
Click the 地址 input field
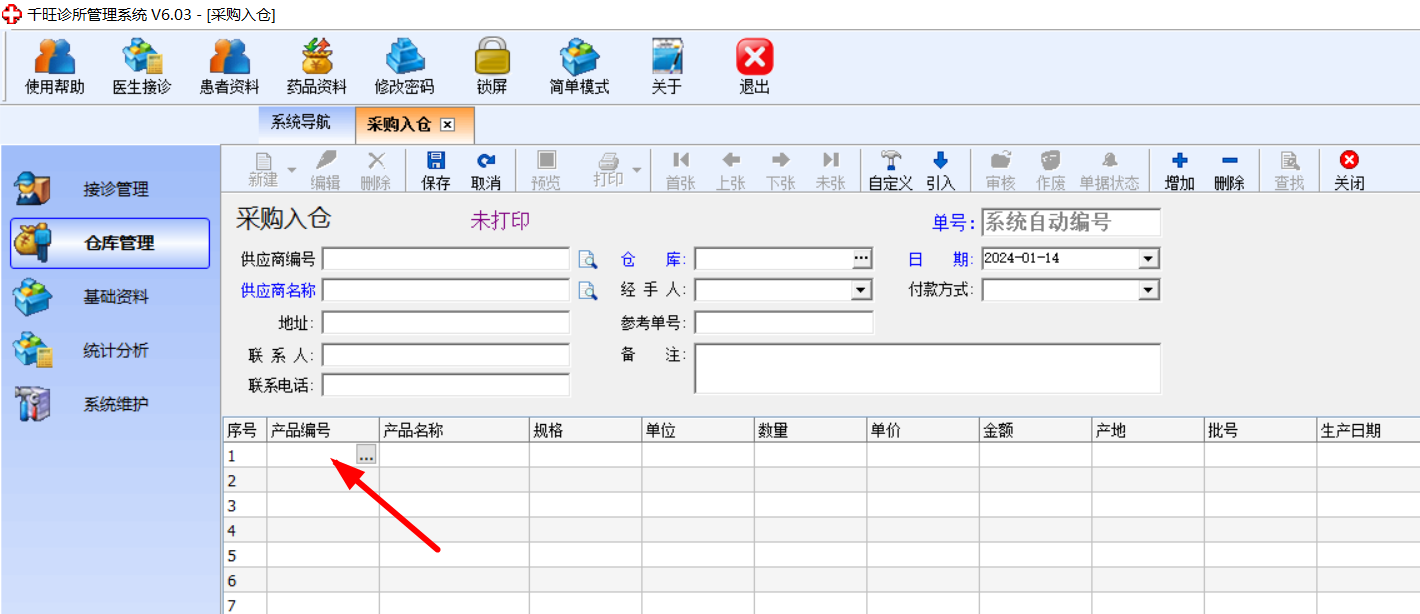(x=446, y=323)
